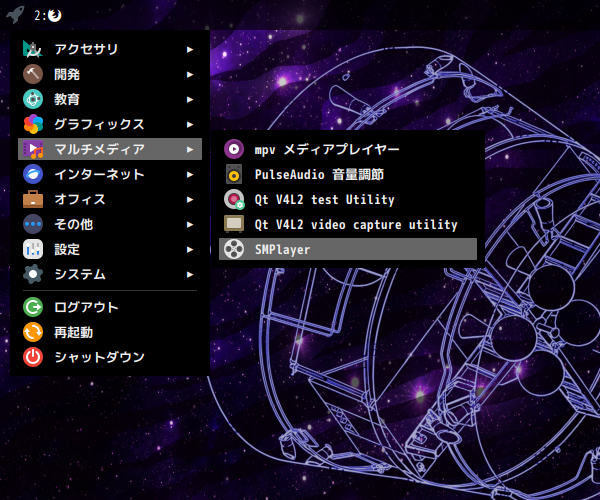The height and width of the screenshot is (500, 600).
Task: Launch Qt V4L2 video capture utility
Action: tap(348, 224)
